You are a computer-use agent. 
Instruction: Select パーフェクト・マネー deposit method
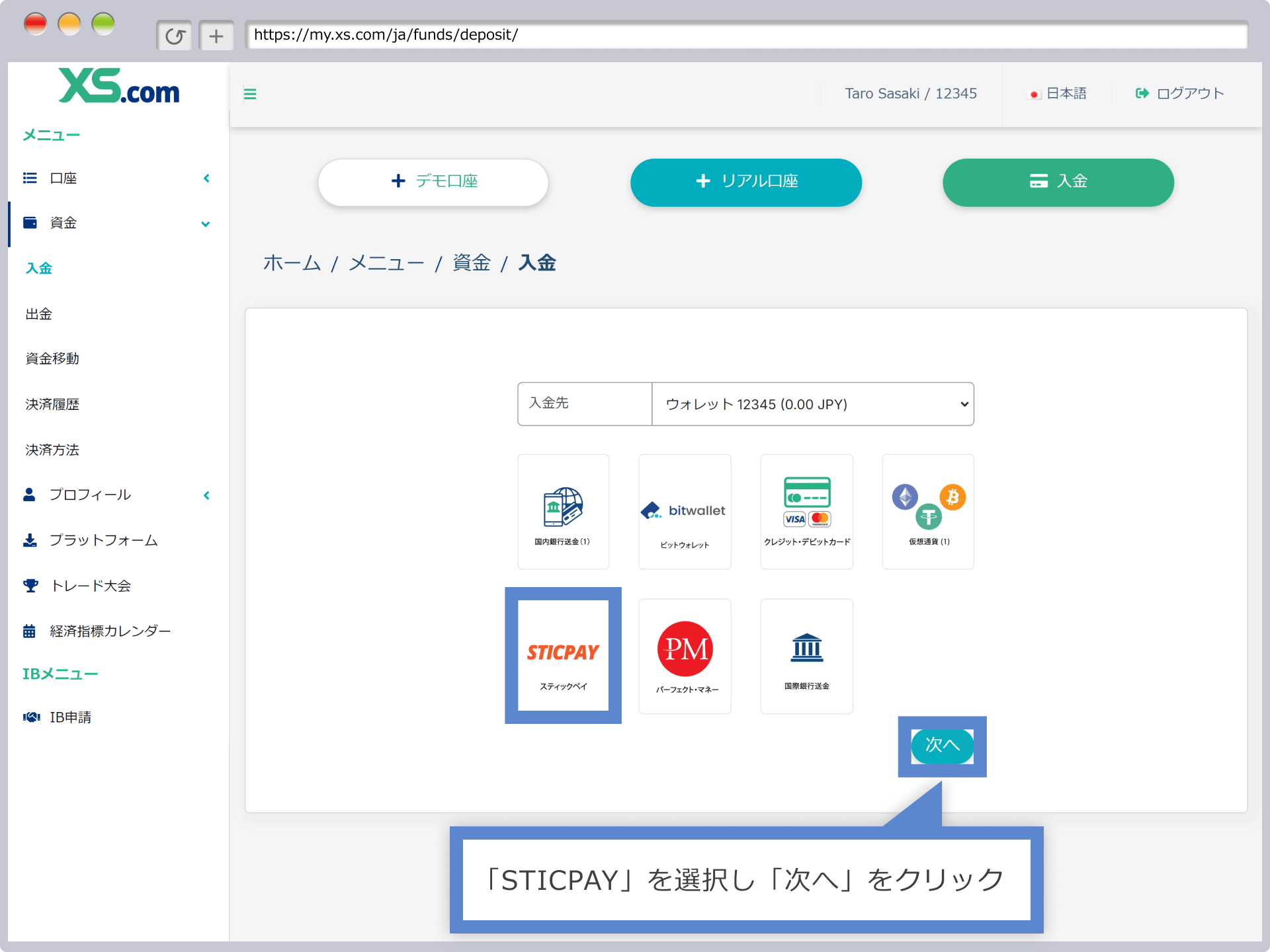[x=685, y=656]
